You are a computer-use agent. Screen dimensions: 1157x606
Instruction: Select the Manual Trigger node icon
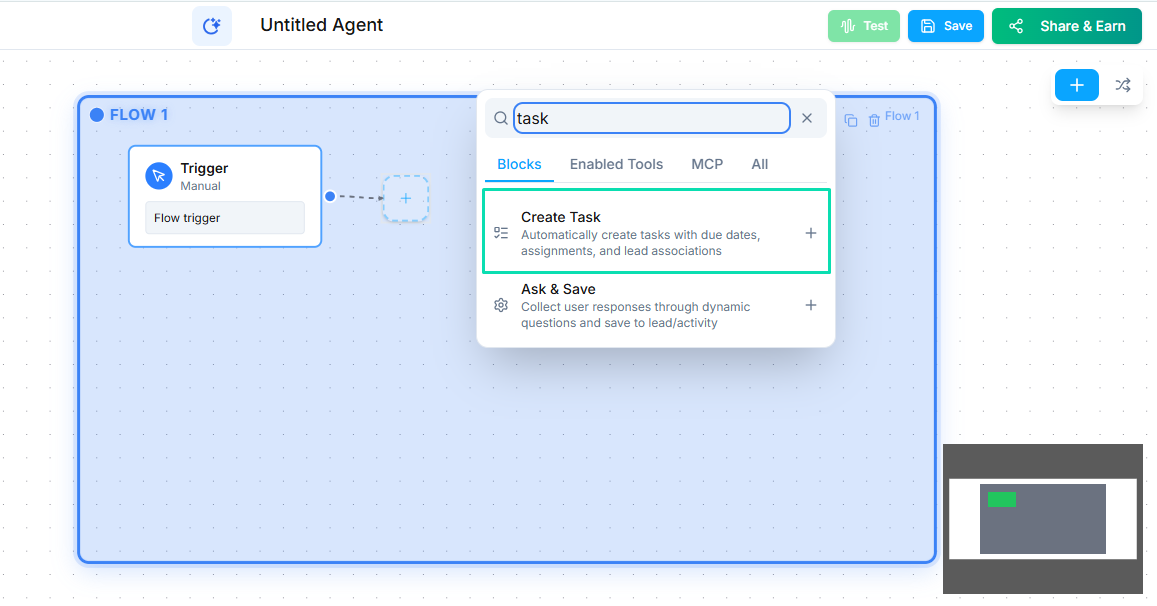click(x=159, y=175)
